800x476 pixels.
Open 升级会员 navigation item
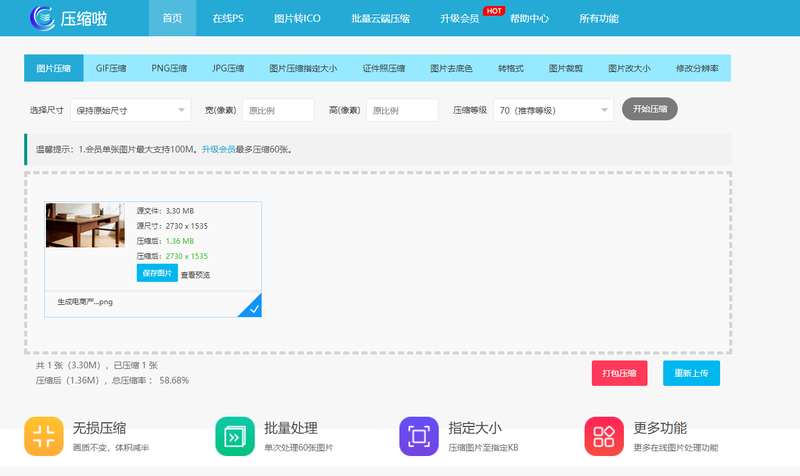pos(459,19)
